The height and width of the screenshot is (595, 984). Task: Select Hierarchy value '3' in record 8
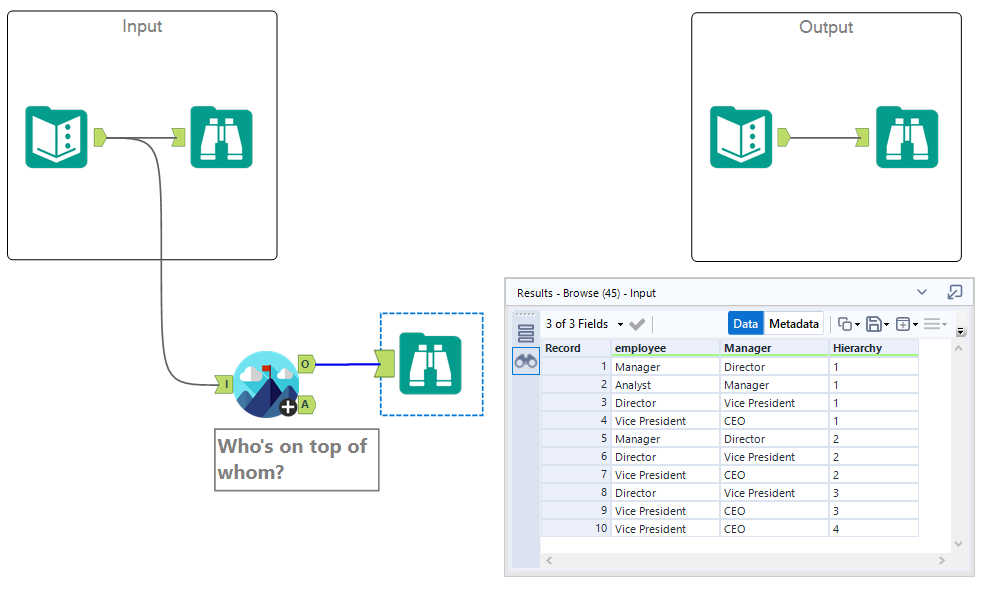point(874,493)
